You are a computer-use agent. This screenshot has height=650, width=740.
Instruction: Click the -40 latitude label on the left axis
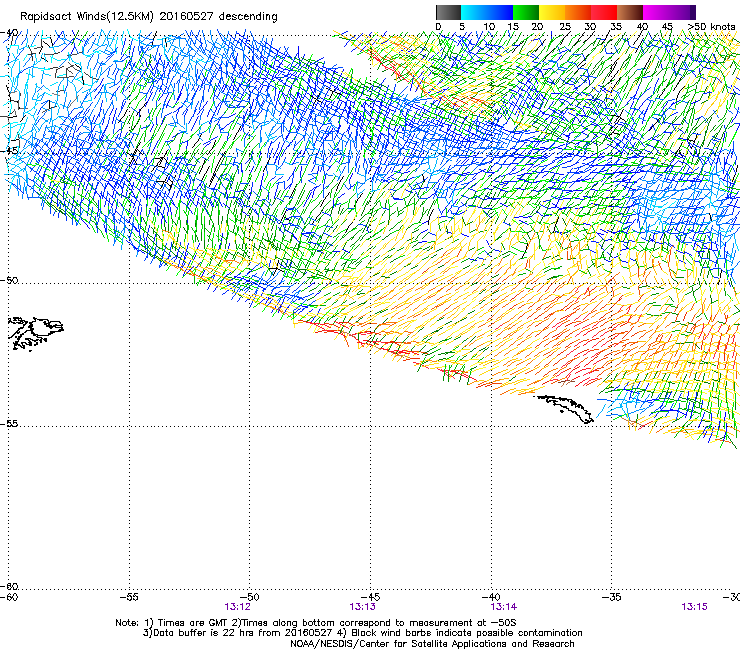(x=9, y=33)
